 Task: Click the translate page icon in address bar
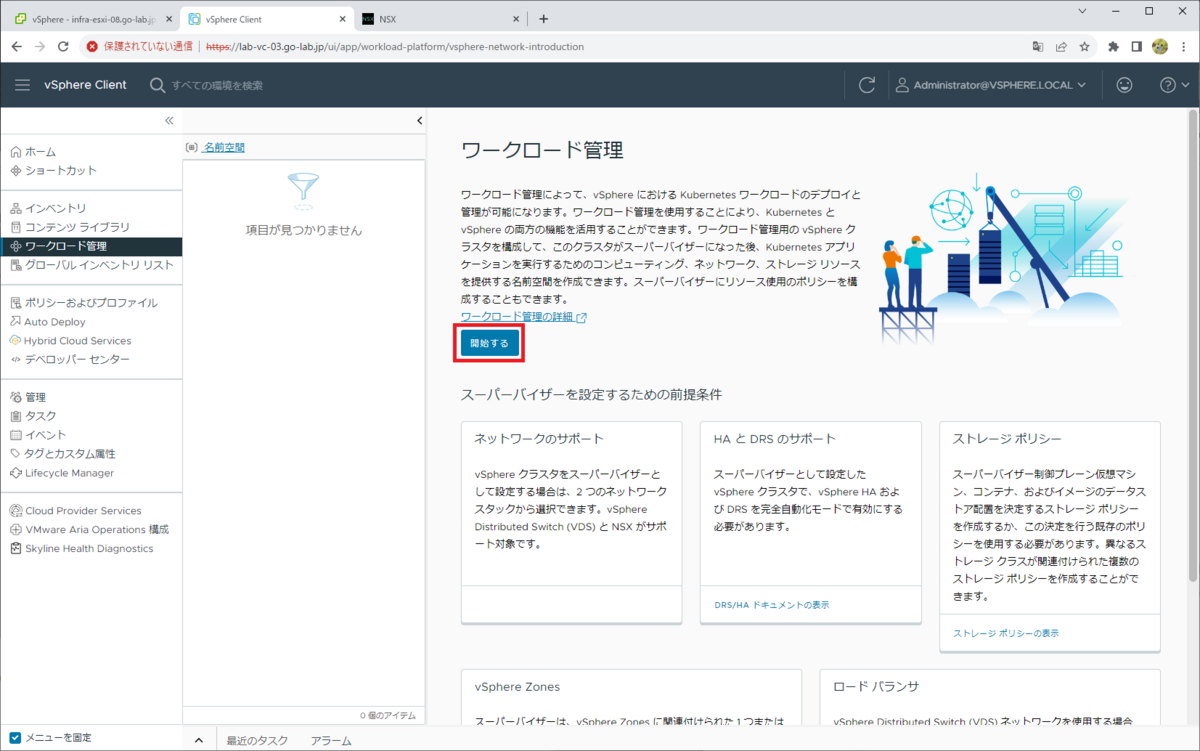click(1039, 46)
